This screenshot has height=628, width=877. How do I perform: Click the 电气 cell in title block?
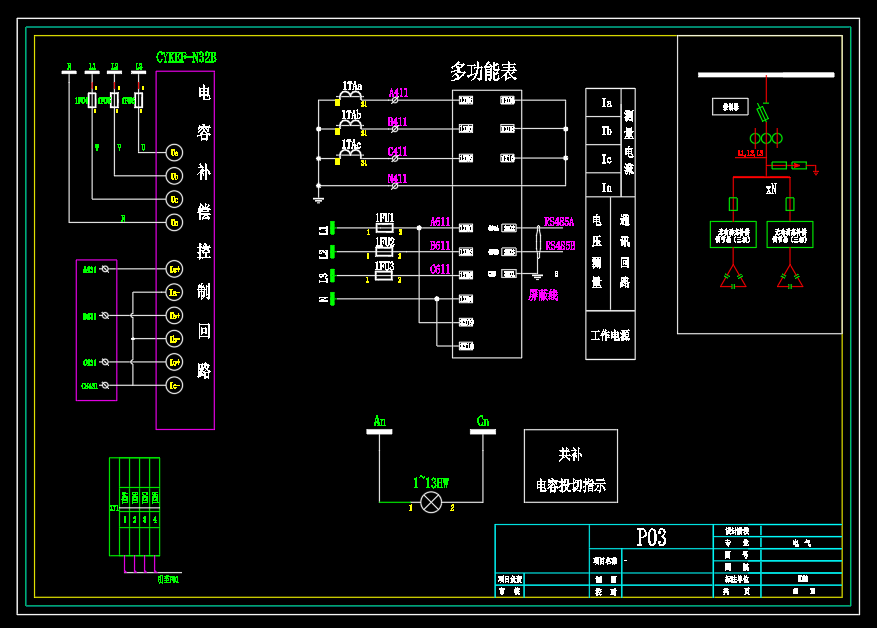[801, 543]
